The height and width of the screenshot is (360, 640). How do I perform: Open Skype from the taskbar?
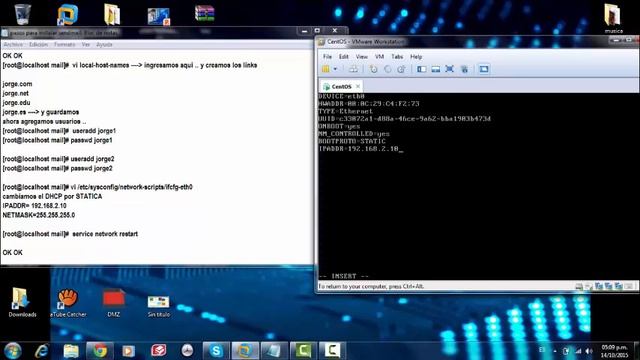click(216, 351)
